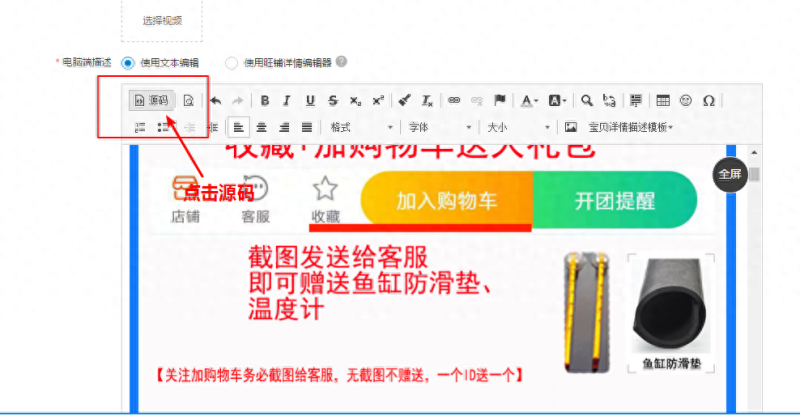Insert an anchor with the flag icon
Screen dimensions: 800x416
click(499, 101)
